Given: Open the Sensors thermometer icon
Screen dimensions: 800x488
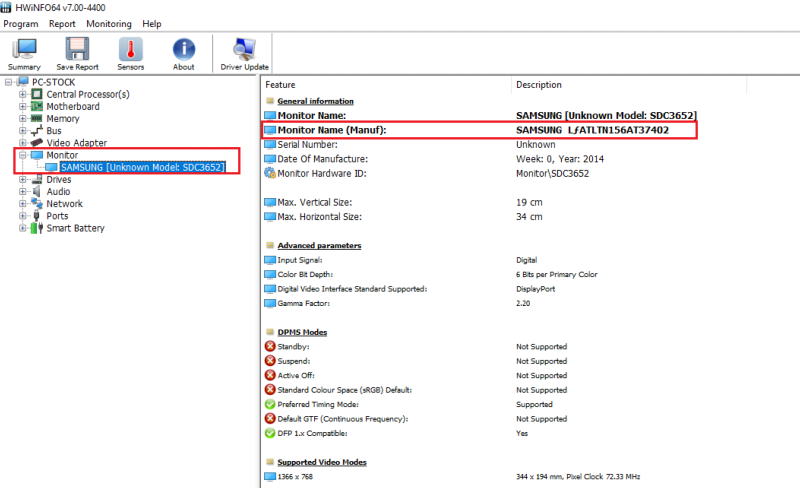Looking at the screenshot, I should click(x=131, y=49).
